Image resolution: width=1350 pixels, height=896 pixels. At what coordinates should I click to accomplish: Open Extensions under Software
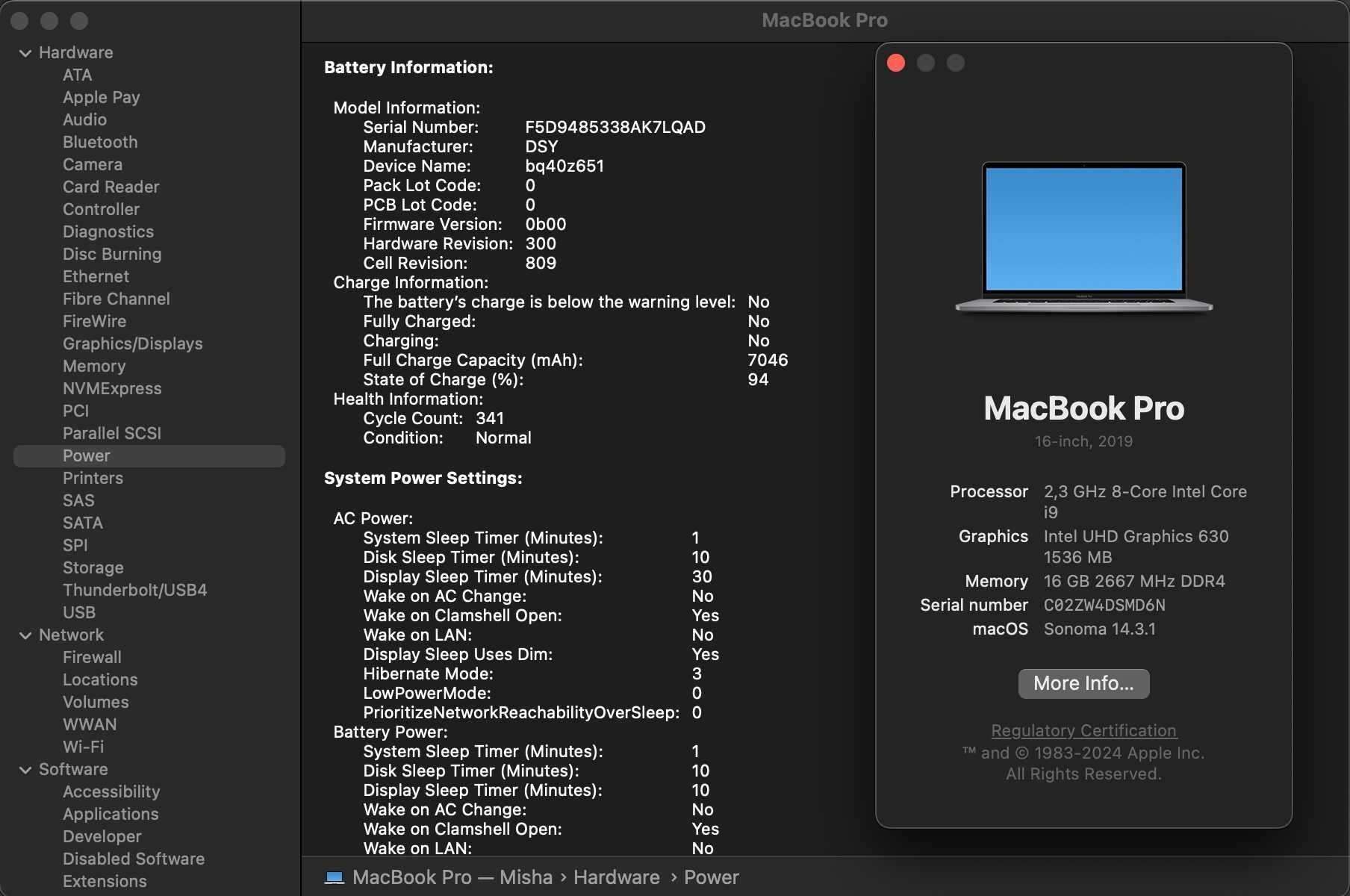coord(105,881)
